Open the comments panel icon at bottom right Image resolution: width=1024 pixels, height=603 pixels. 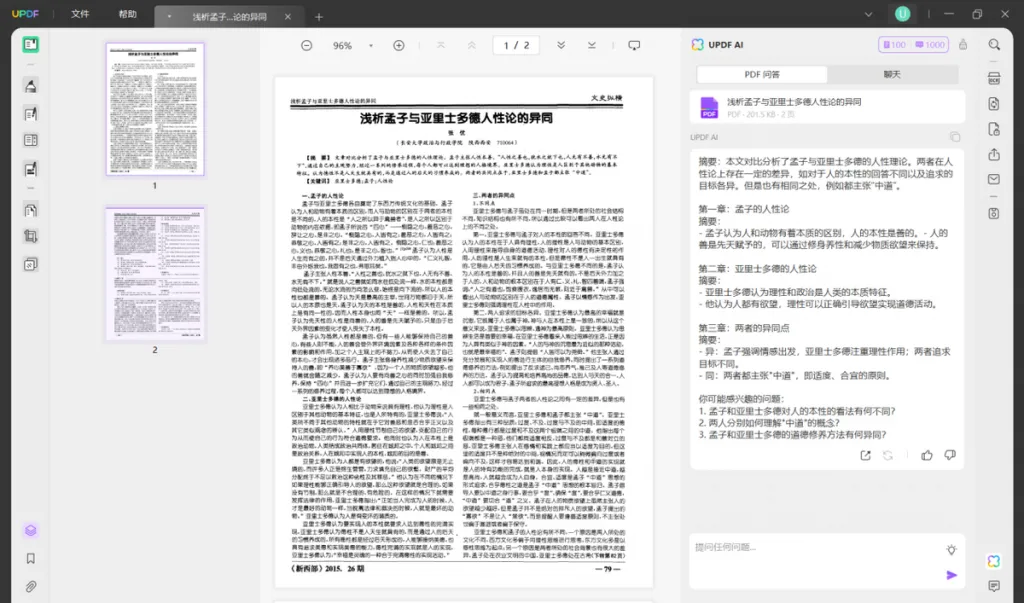pos(994,586)
